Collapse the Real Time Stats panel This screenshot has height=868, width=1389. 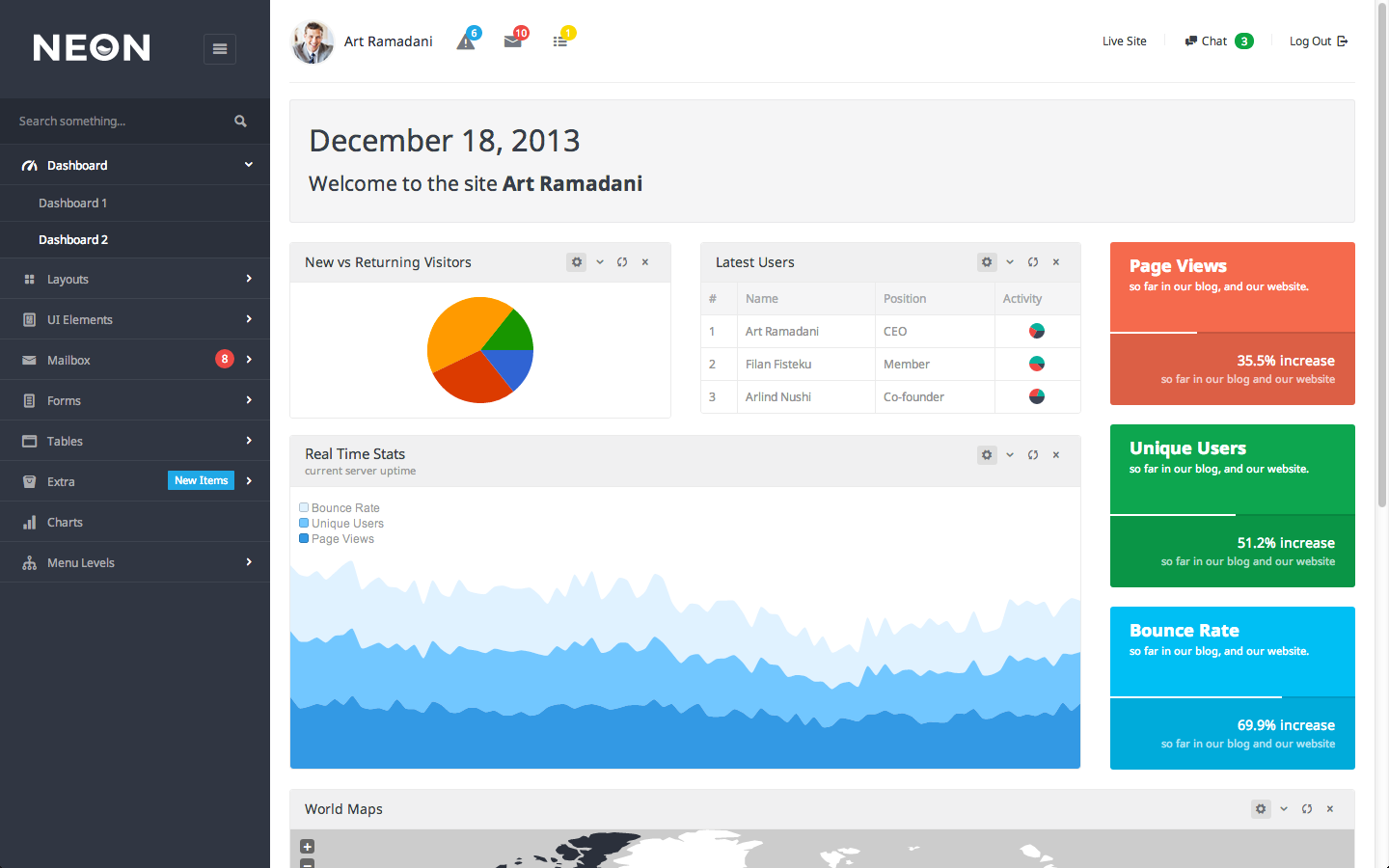coord(1010,455)
